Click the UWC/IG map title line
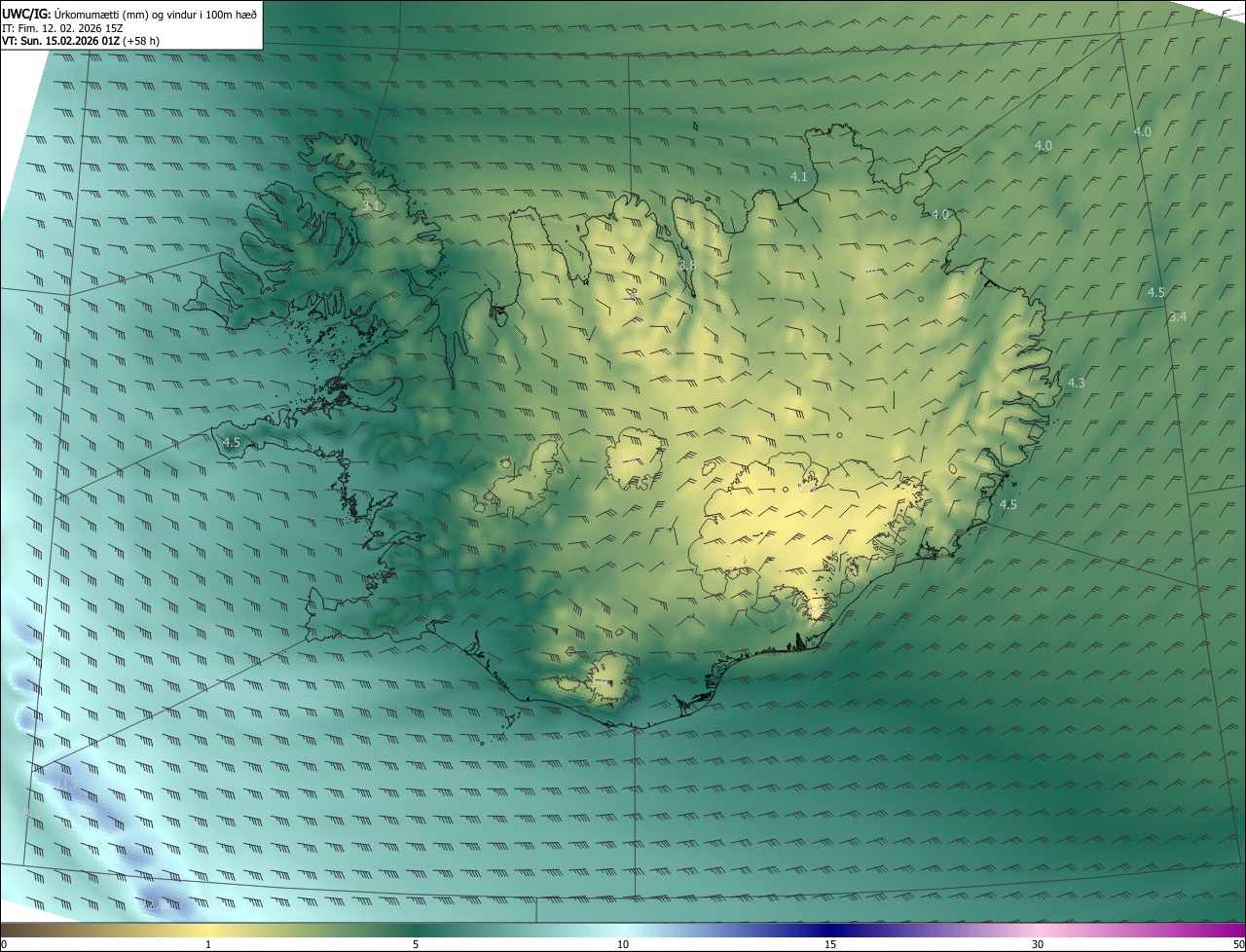This screenshot has height=952, width=1246. (x=129, y=14)
